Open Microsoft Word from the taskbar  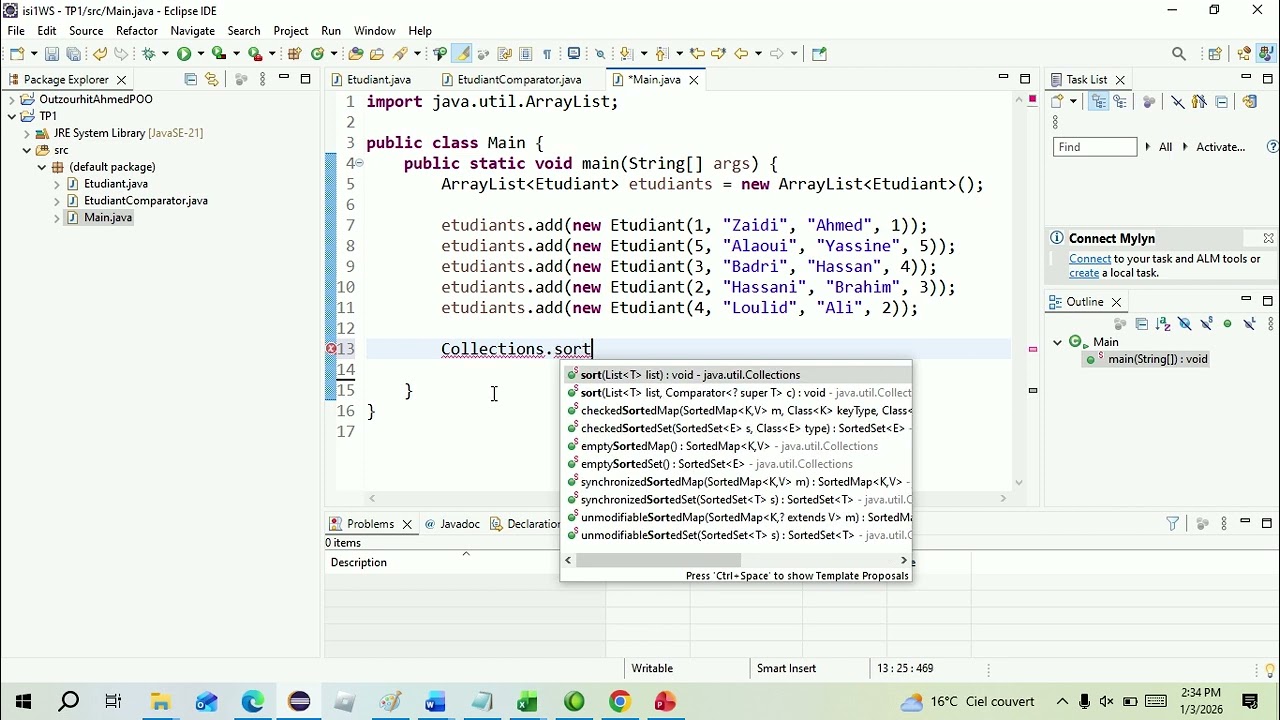tap(435, 702)
